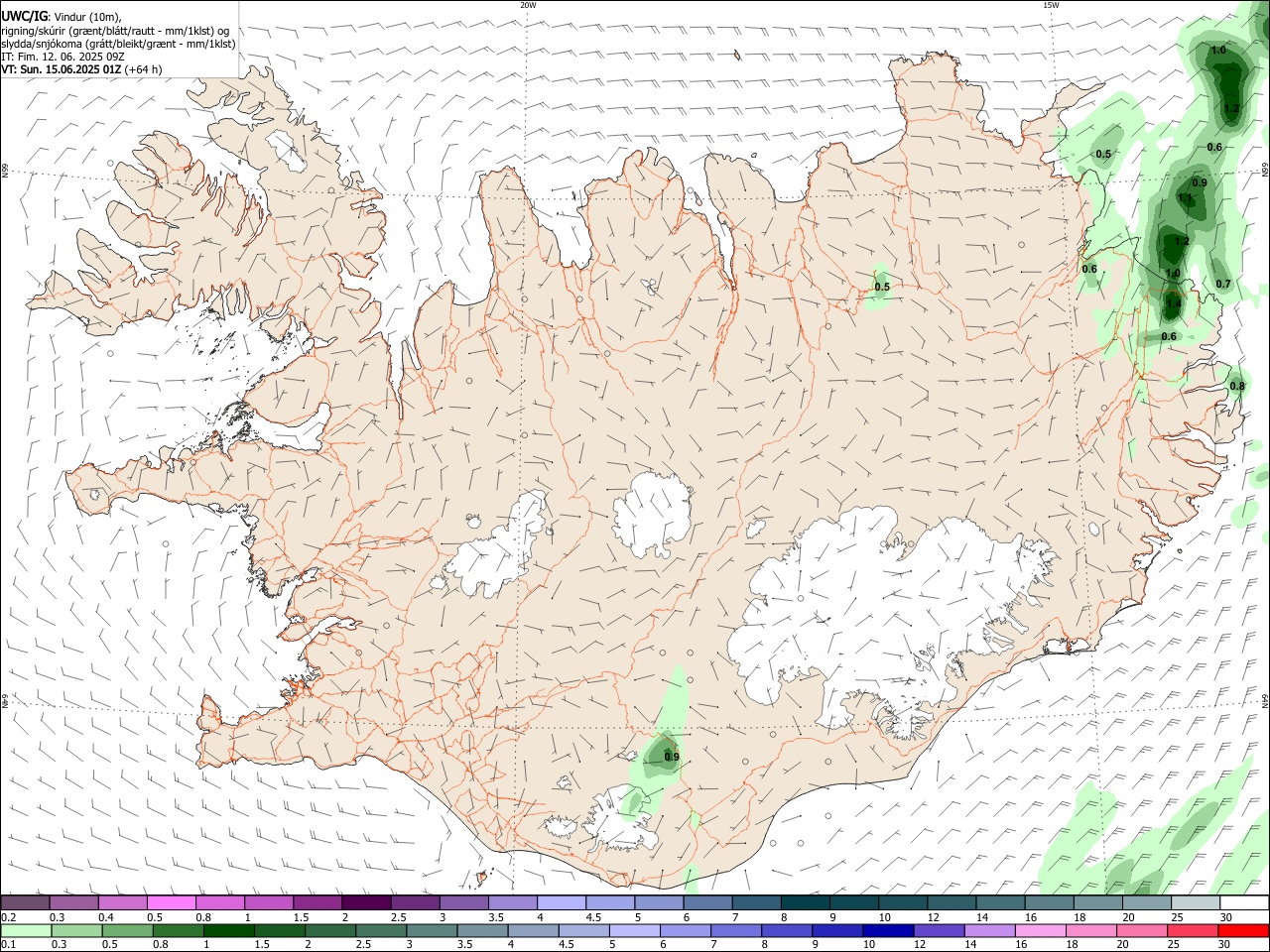
Task: Click the 20W longitude label at the top edge
Action: [x=528, y=5]
